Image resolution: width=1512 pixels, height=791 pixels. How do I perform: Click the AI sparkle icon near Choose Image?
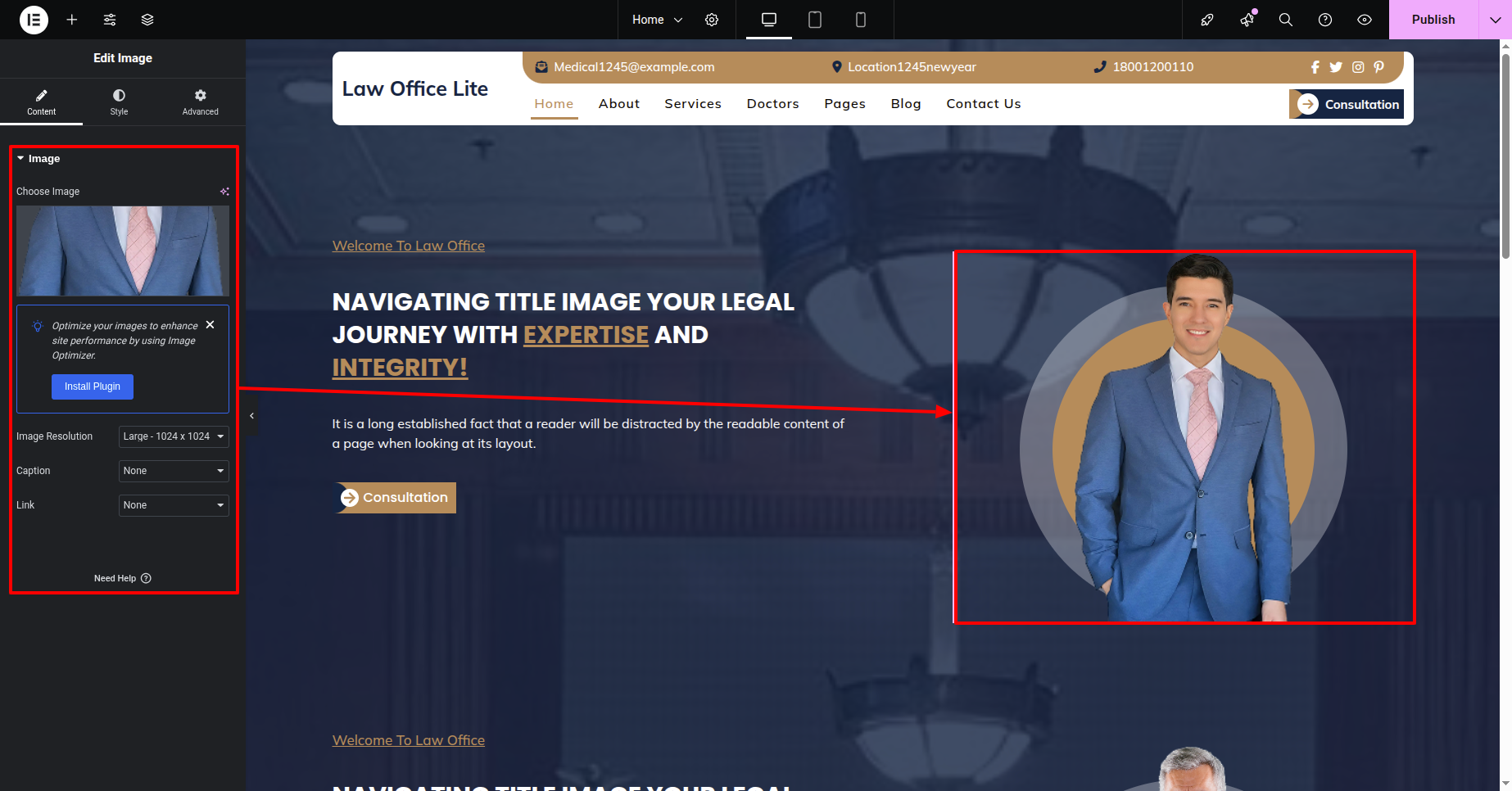pos(224,192)
